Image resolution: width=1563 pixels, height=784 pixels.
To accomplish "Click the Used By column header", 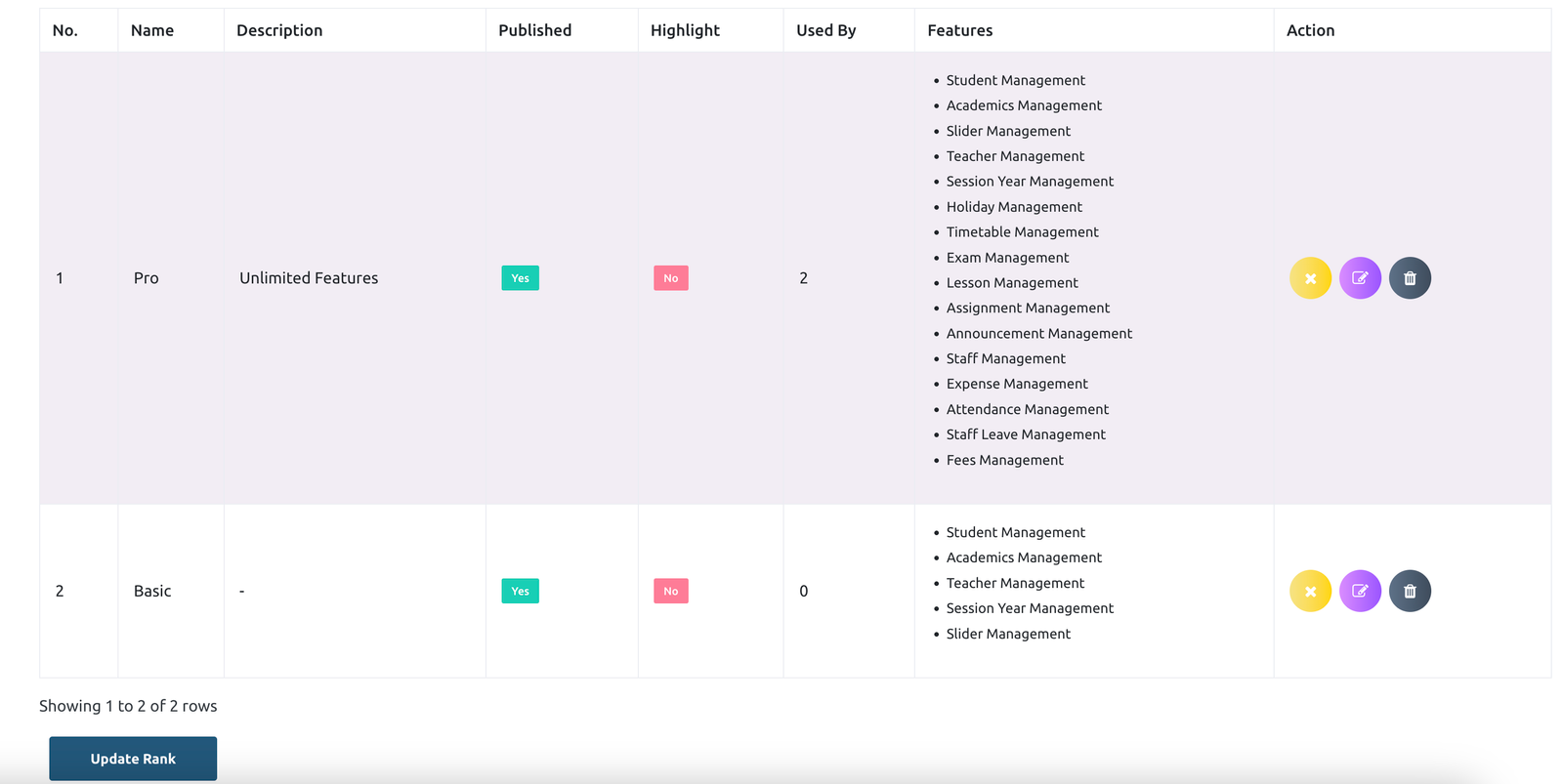I will point(825,30).
